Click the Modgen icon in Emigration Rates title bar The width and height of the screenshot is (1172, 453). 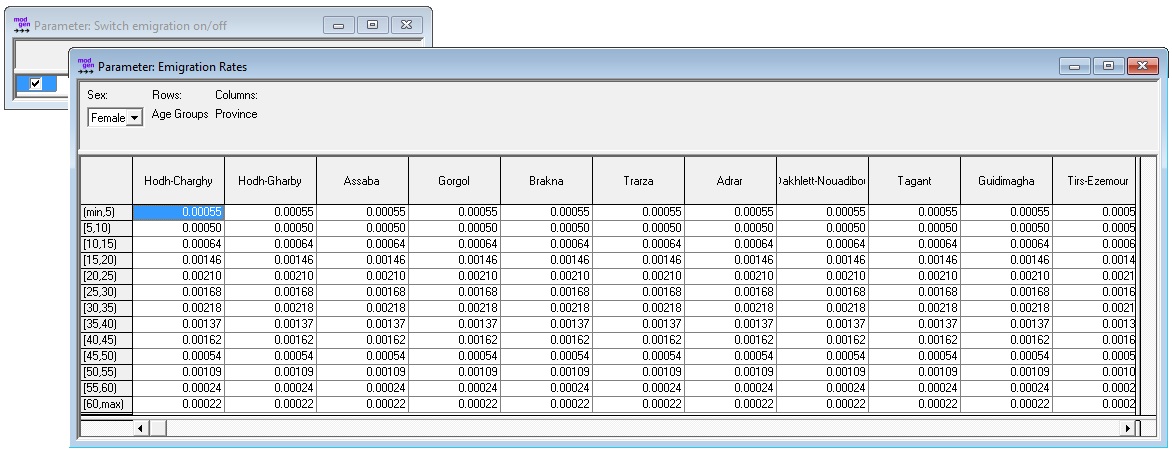pyautogui.click(x=86, y=66)
